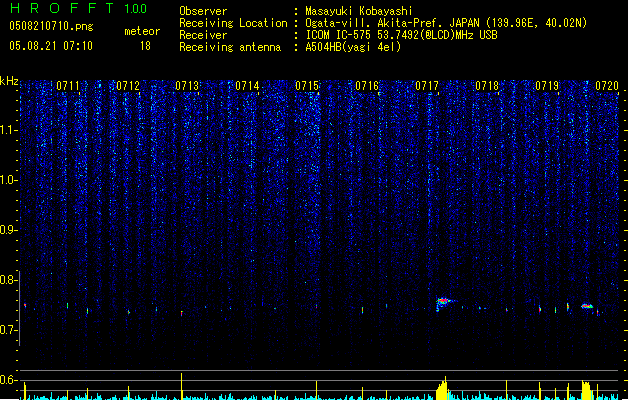The width and height of the screenshot is (629, 400).
Task: Click observer name Masayuki Kobayashi
Action: pyautogui.click(x=359, y=11)
